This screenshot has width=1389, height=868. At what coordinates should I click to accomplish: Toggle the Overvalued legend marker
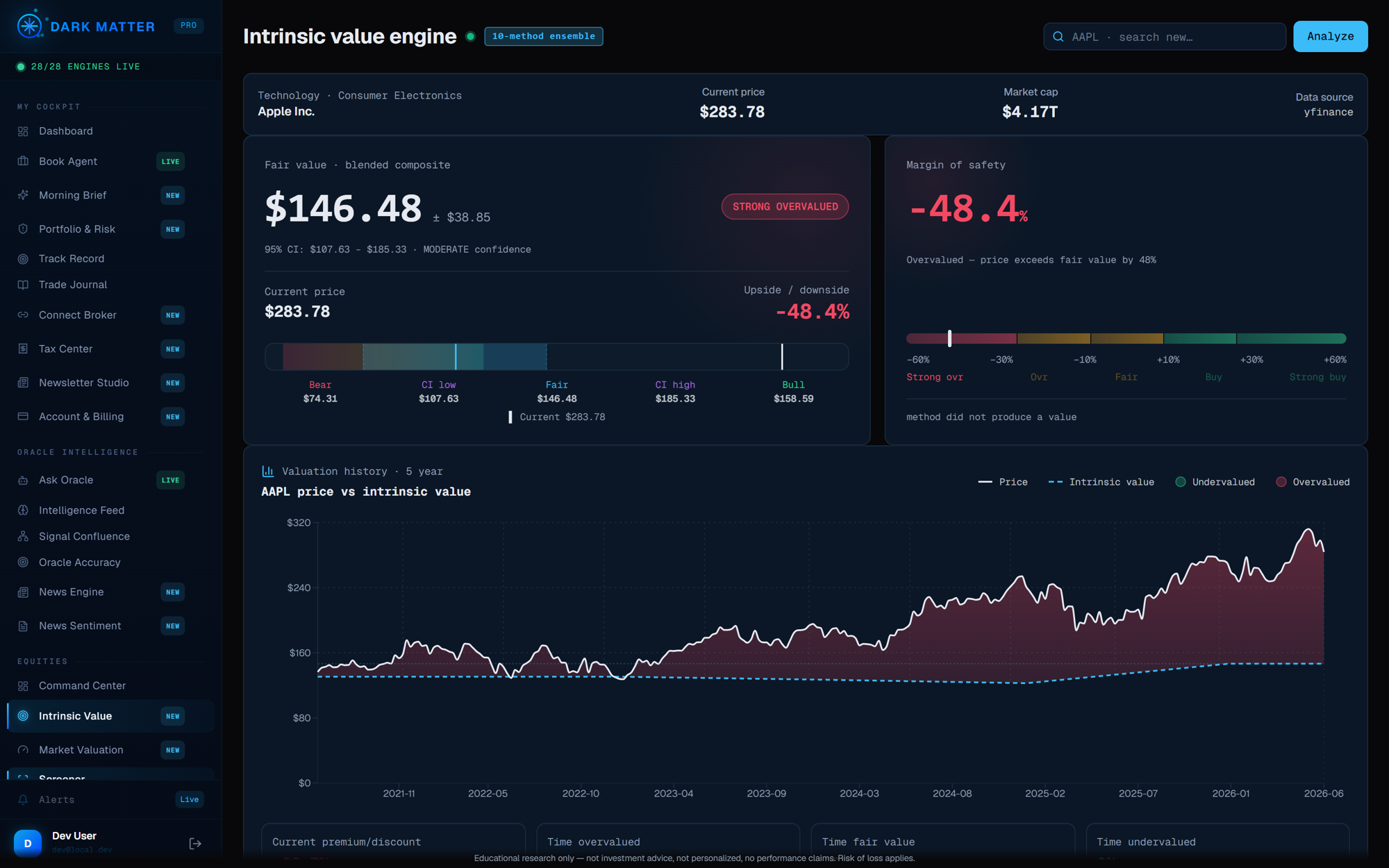point(1313,482)
